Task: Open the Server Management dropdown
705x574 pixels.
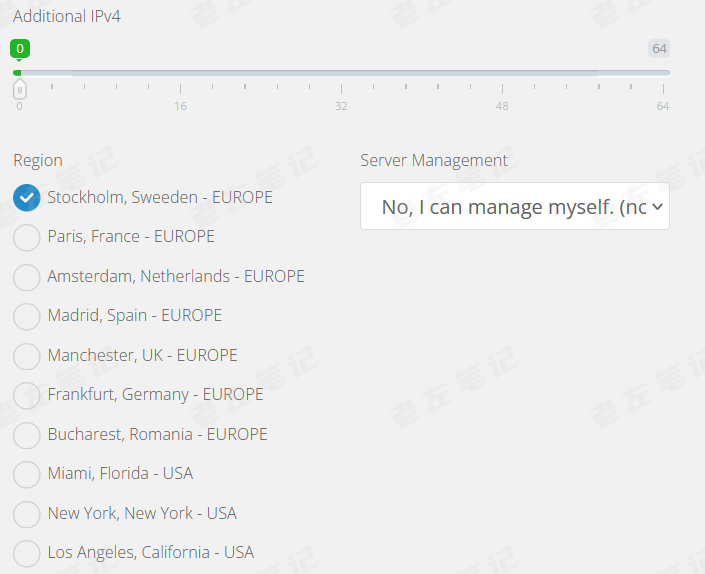Action: pos(513,207)
